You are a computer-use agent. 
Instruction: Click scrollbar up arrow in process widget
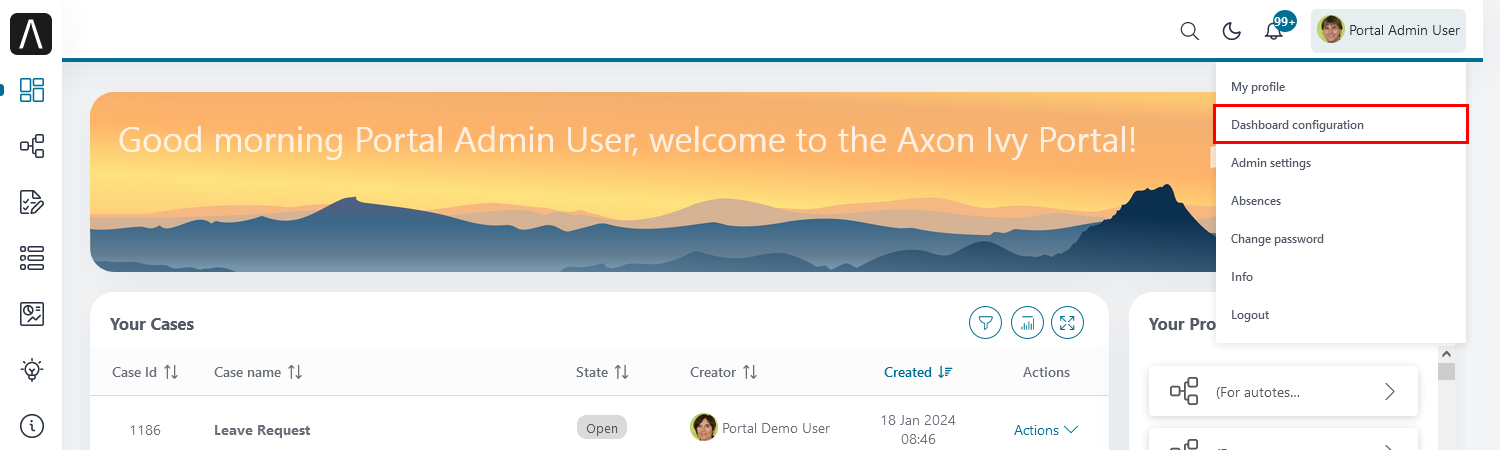[x=1446, y=353]
